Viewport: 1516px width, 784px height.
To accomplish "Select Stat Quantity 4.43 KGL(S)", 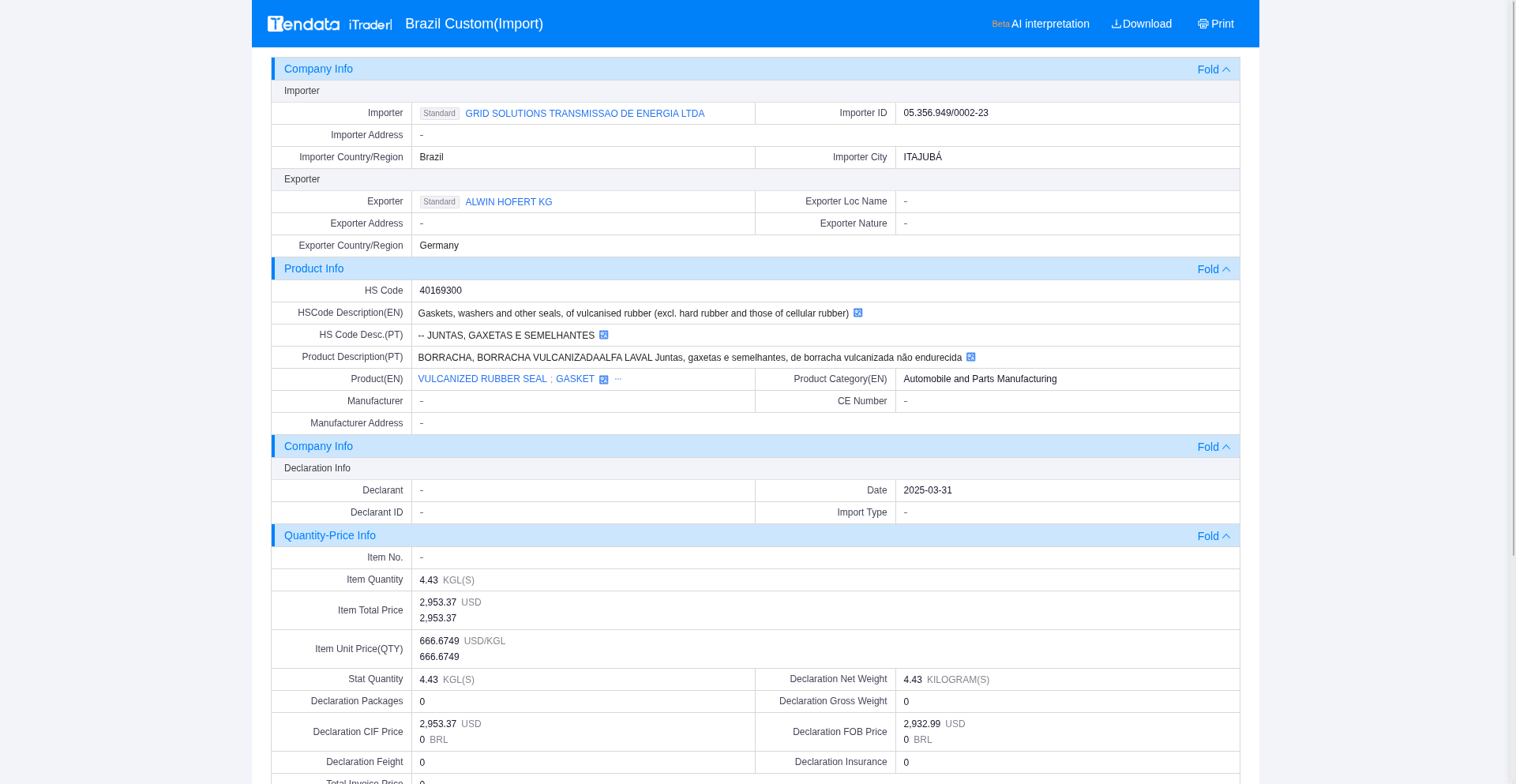I will pos(447,680).
